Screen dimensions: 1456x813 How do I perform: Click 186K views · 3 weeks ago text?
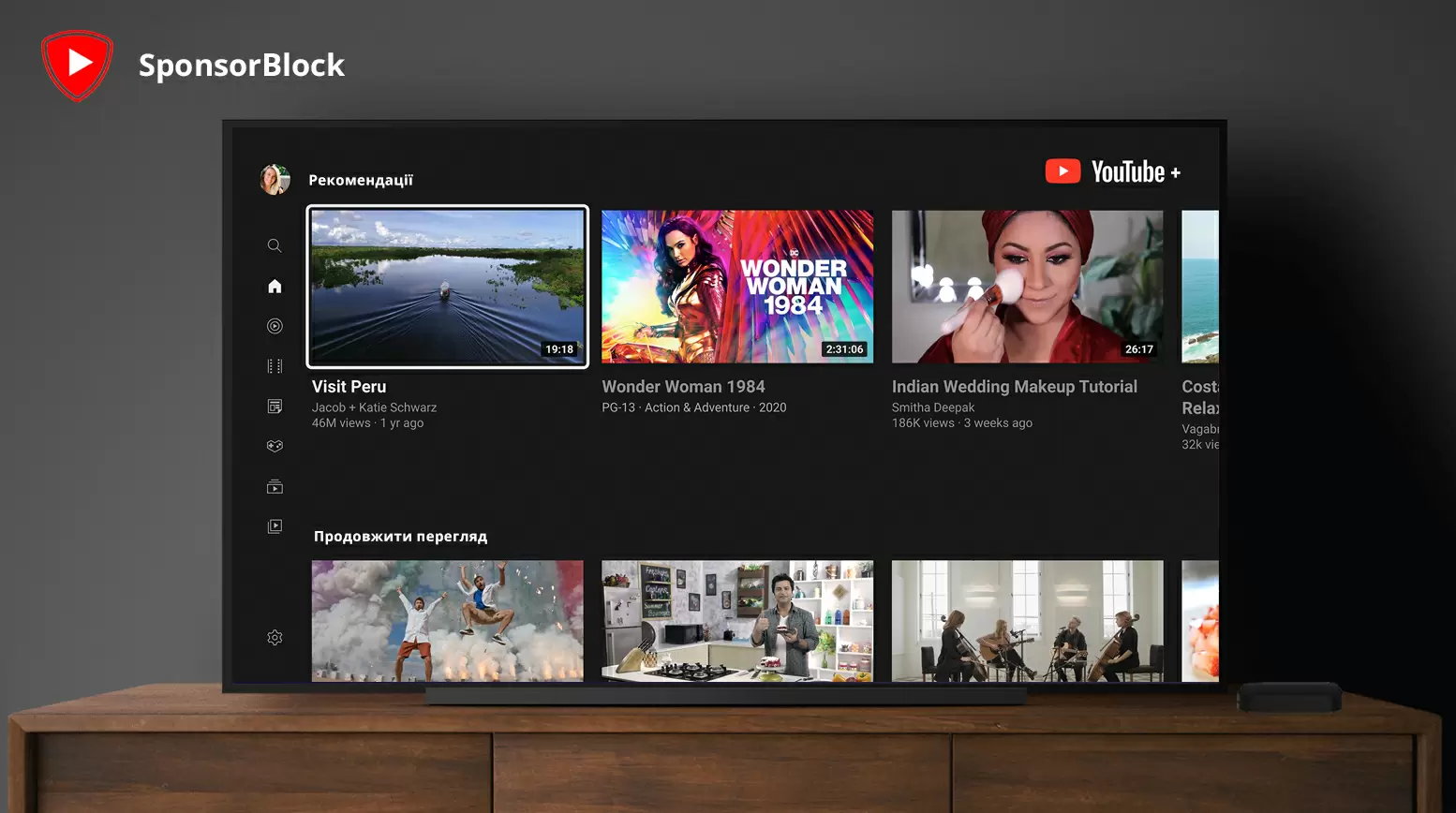(962, 423)
